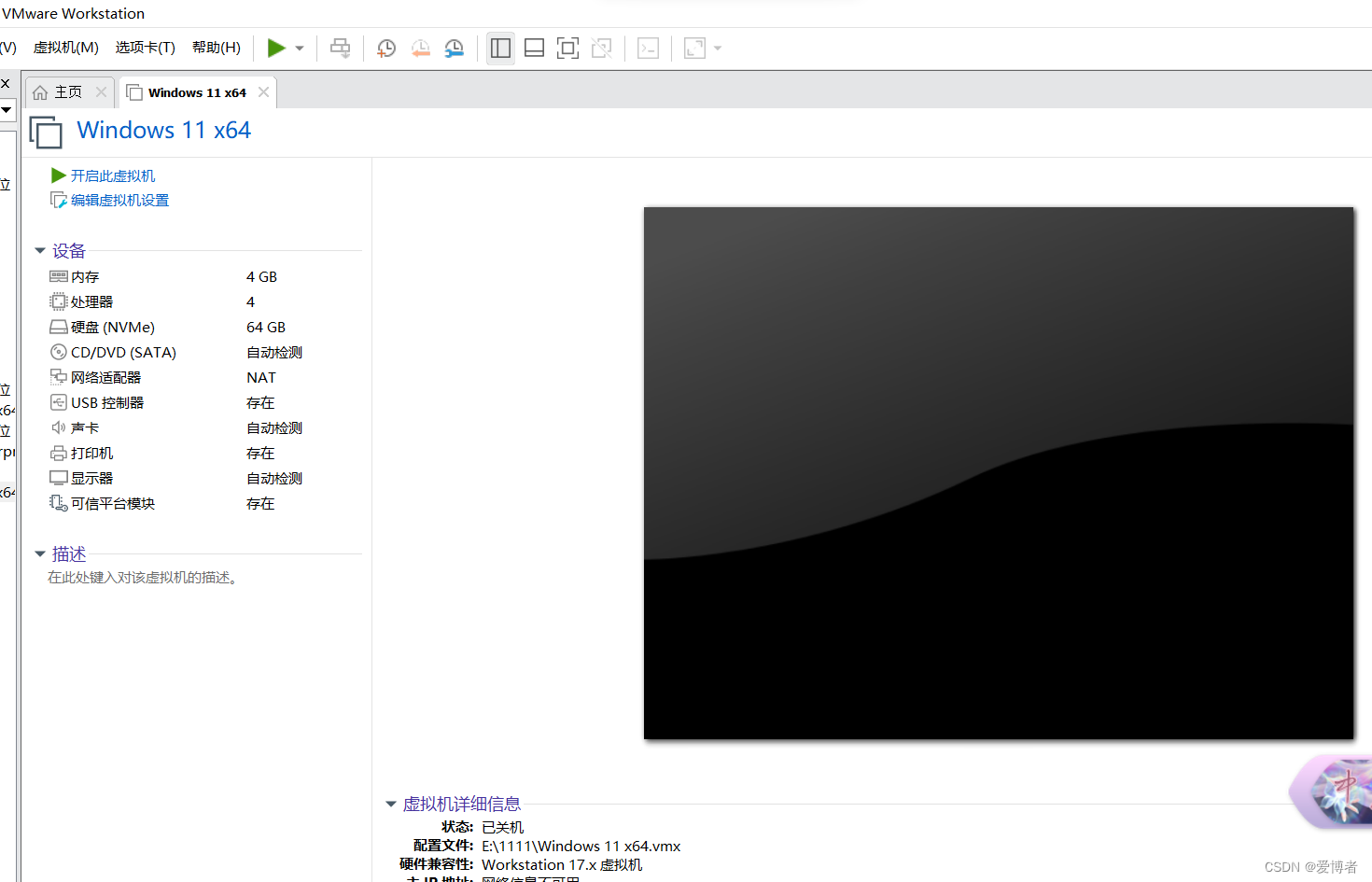Open the library panel dropdown arrow

pyautogui.click(x=6, y=110)
